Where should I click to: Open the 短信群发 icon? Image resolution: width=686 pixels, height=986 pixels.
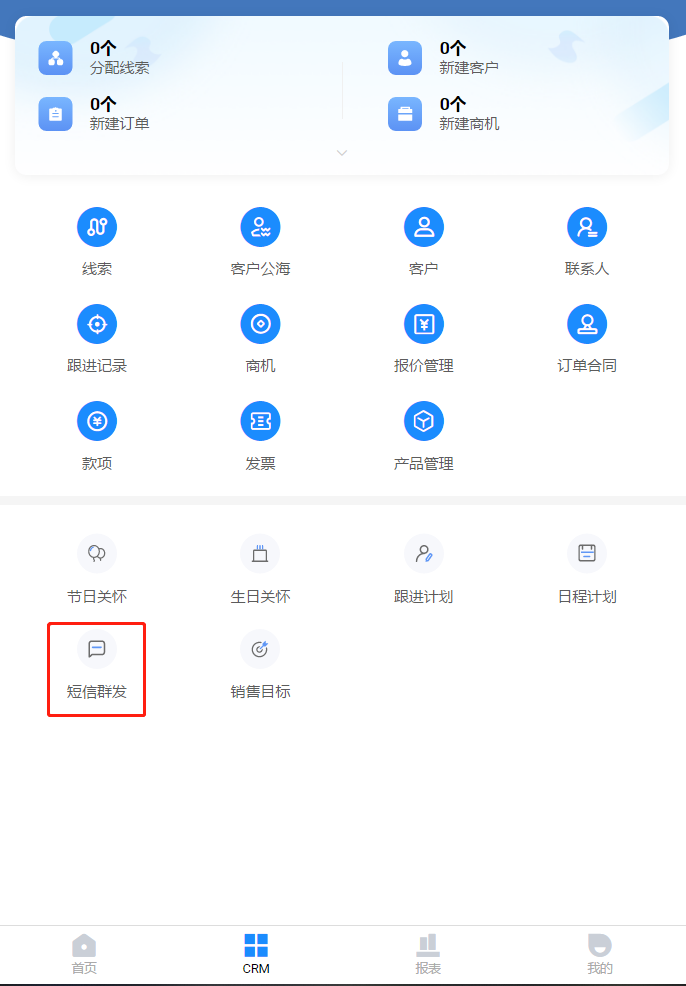click(97, 649)
